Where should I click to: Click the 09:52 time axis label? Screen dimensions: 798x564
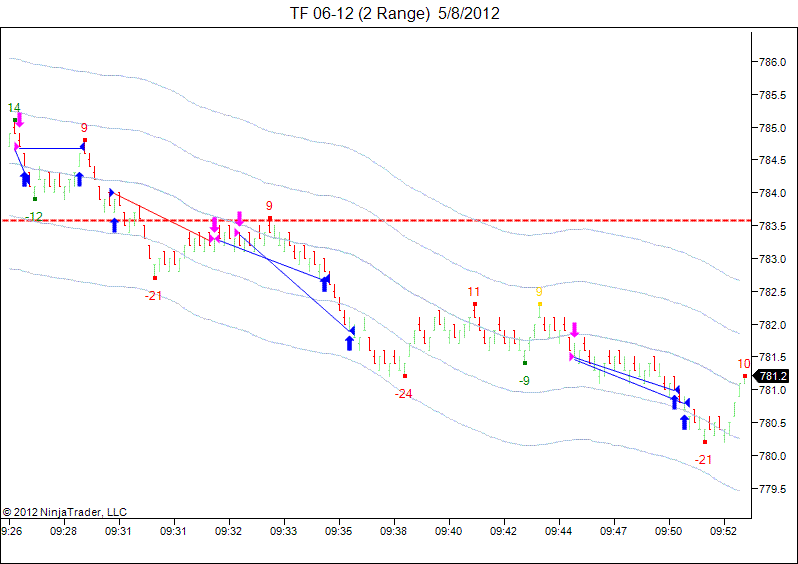[723, 531]
